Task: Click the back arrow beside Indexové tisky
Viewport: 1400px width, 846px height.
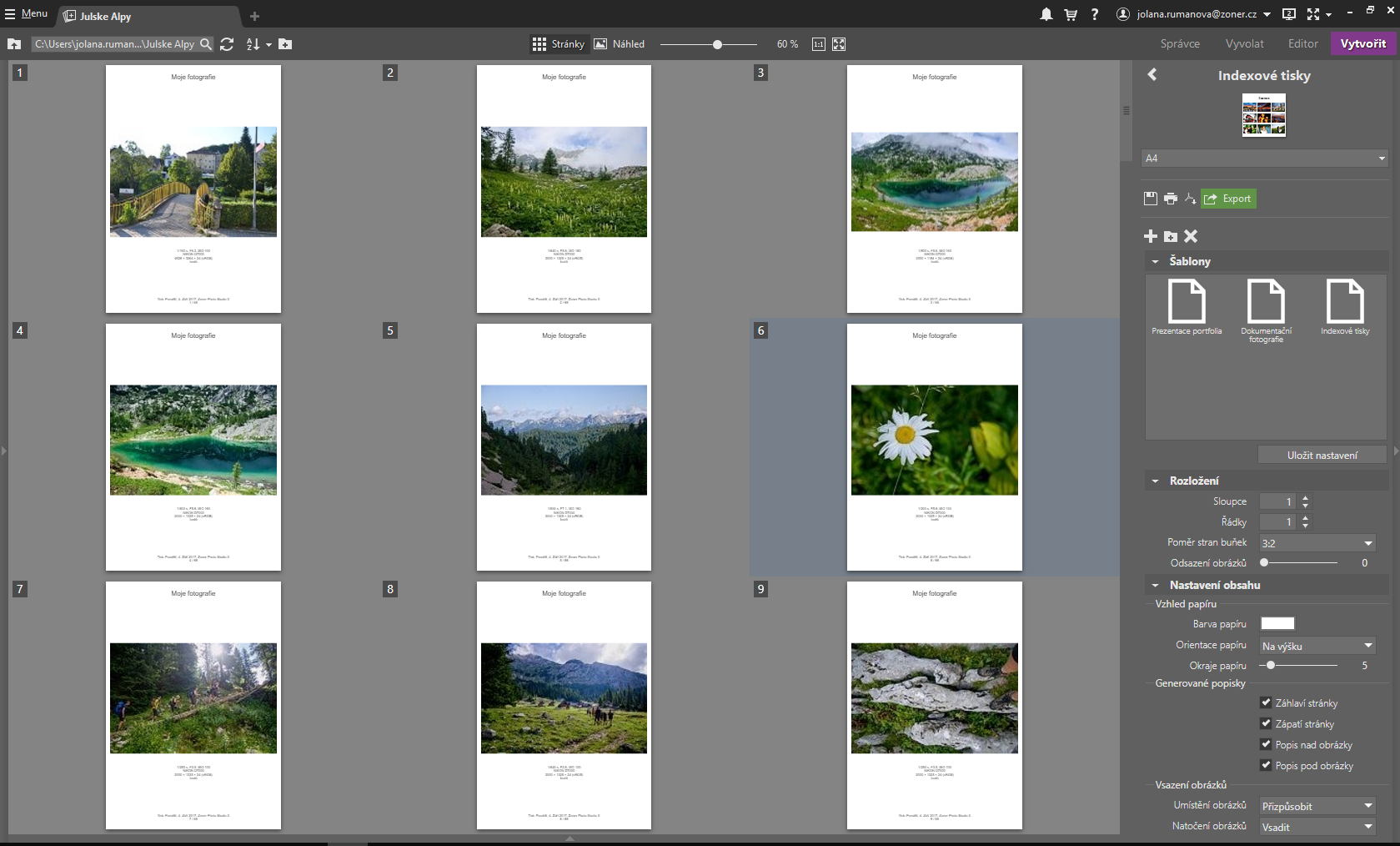Action: pyautogui.click(x=1152, y=75)
